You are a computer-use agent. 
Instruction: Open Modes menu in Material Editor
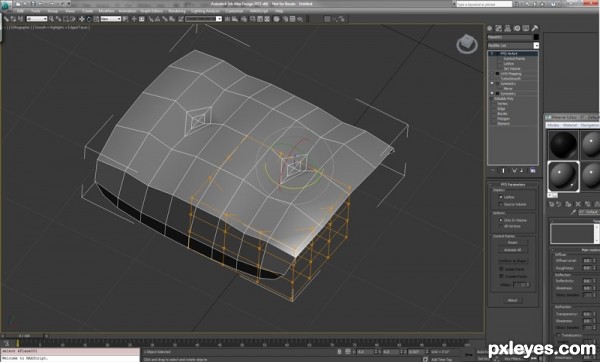tap(553, 125)
